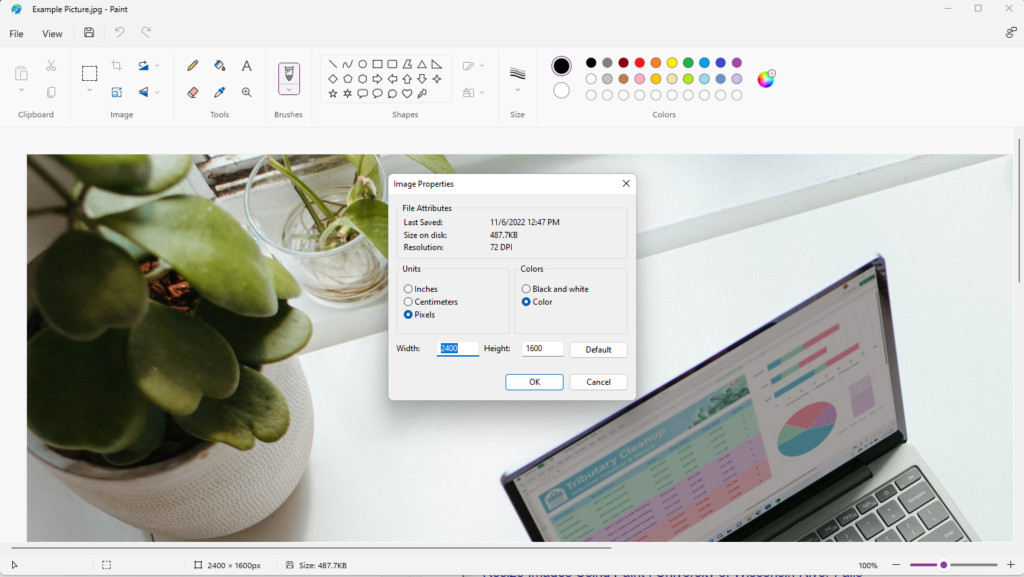Click the Height input field

point(543,349)
